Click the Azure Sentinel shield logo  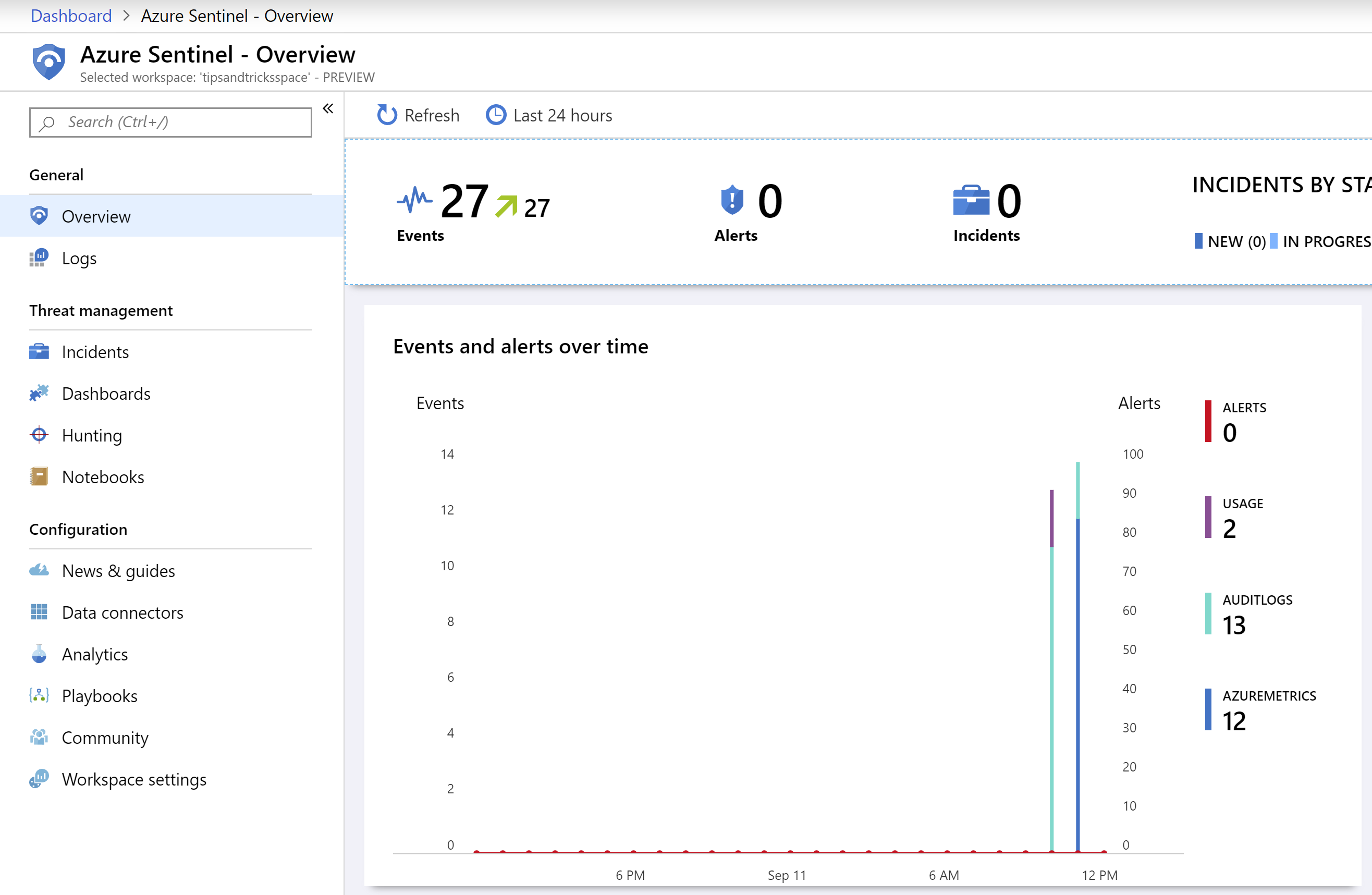pyautogui.click(x=49, y=62)
